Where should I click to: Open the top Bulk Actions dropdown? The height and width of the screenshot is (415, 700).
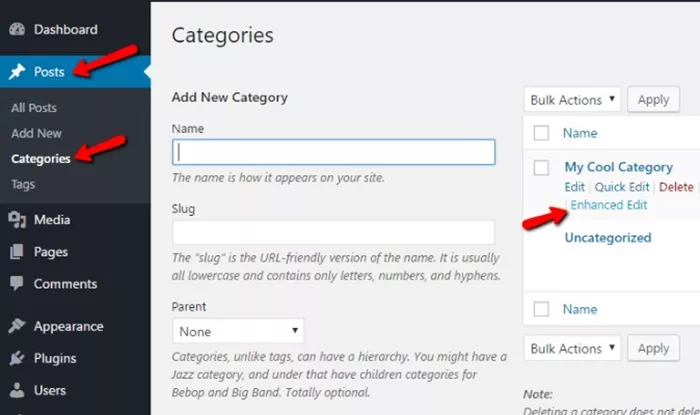coord(572,100)
